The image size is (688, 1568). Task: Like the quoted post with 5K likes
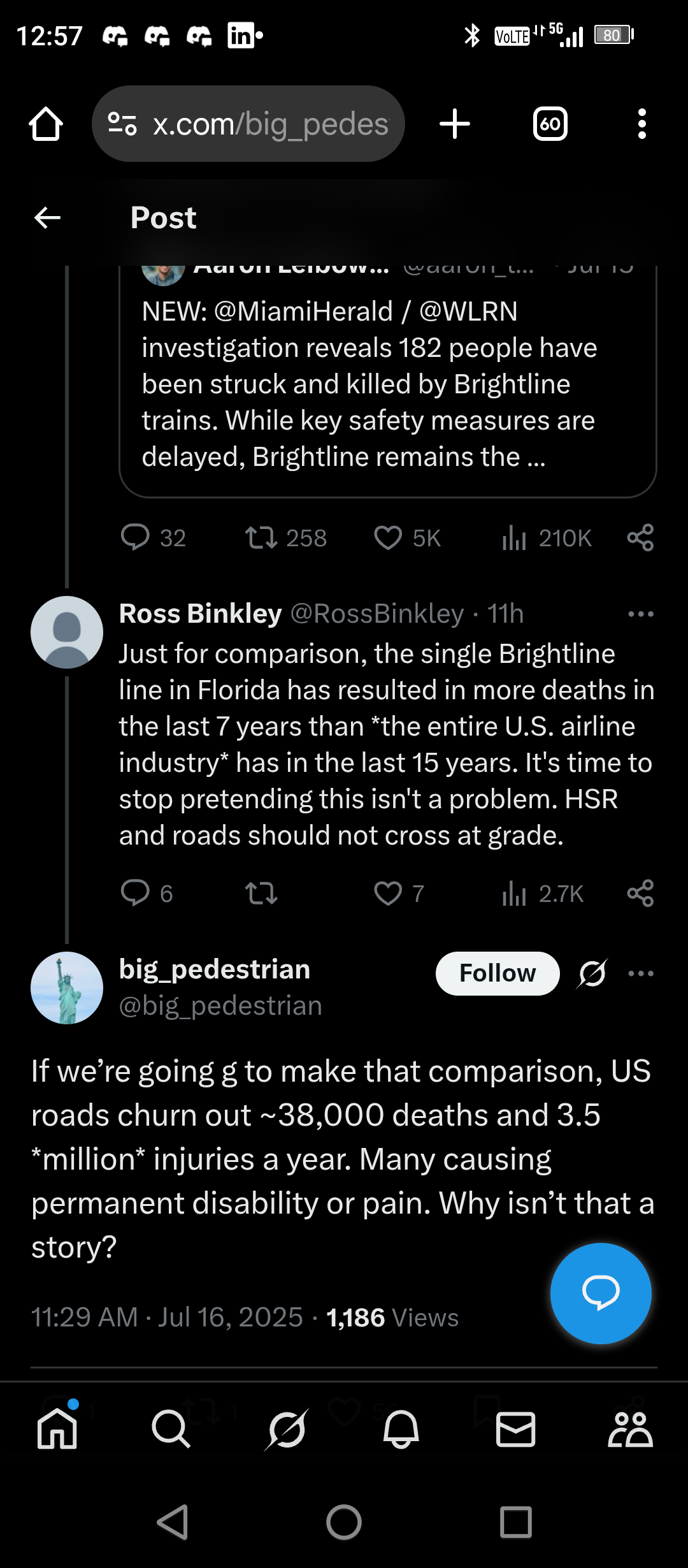coord(388,538)
